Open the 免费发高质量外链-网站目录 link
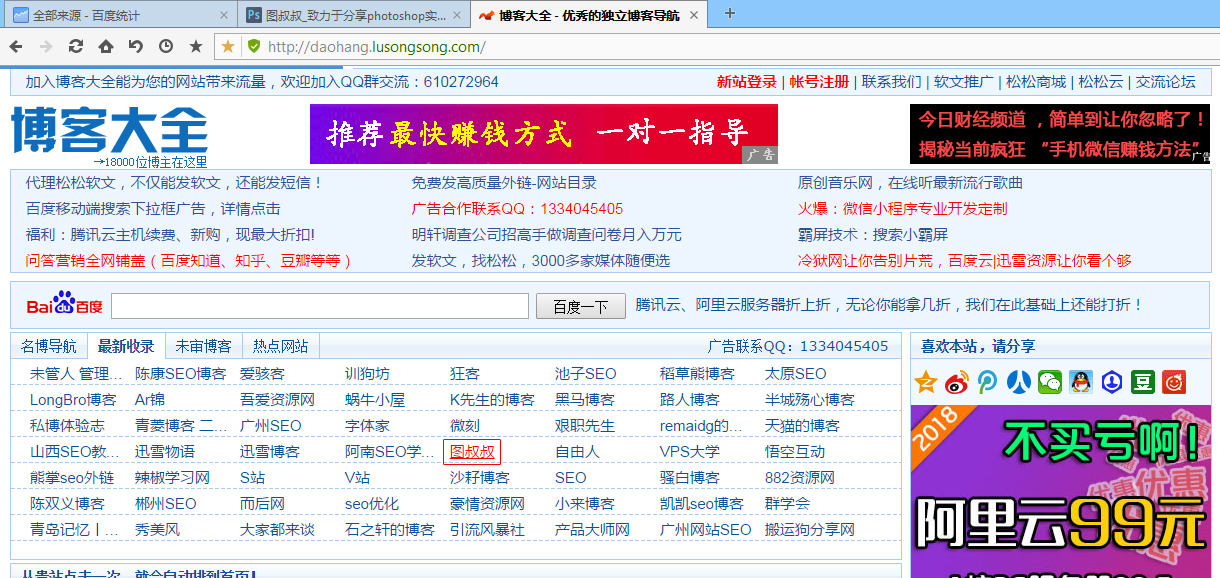 (x=504, y=183)
